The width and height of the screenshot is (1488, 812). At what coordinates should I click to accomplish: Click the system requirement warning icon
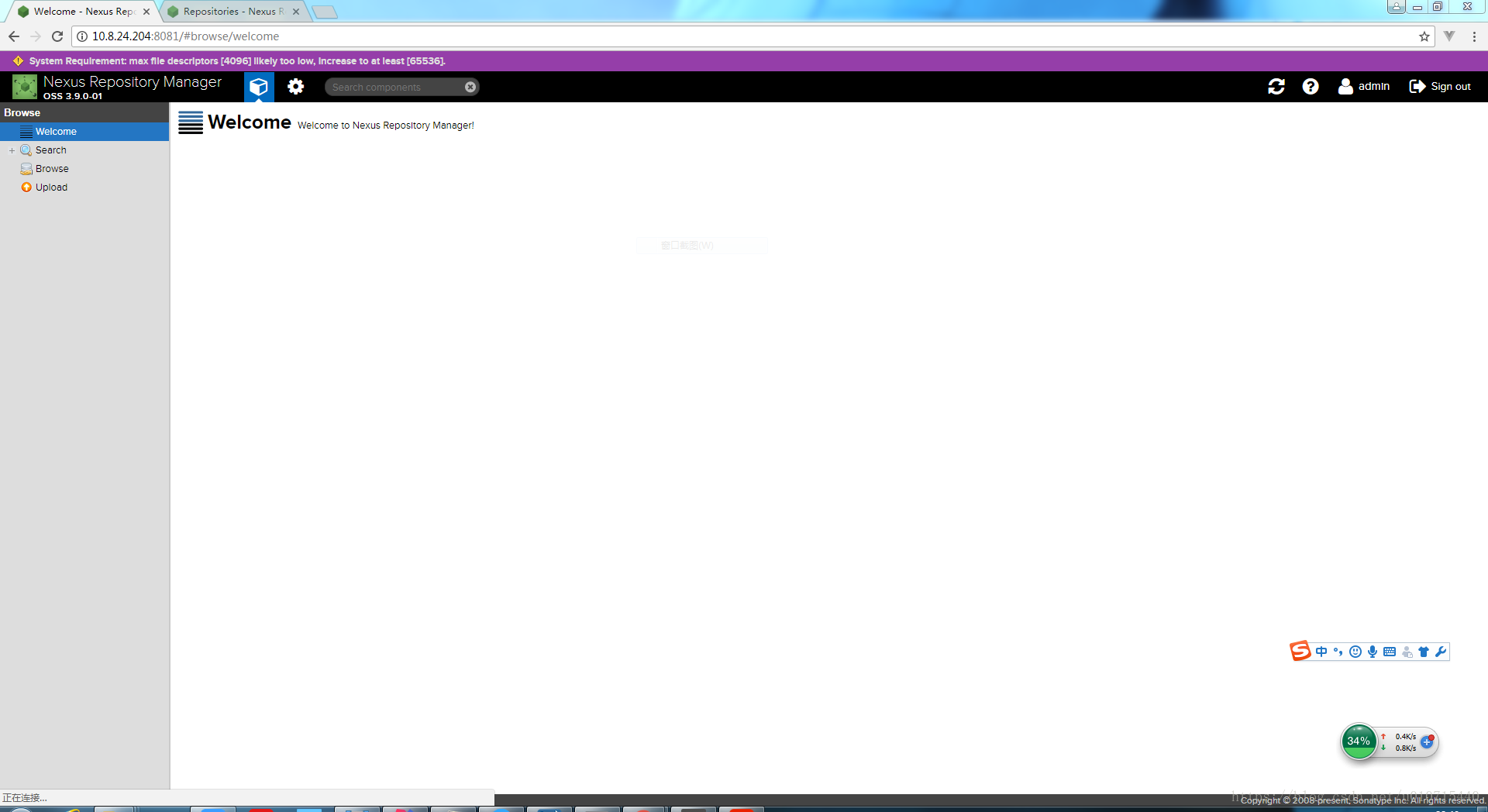tap(18, 60)
